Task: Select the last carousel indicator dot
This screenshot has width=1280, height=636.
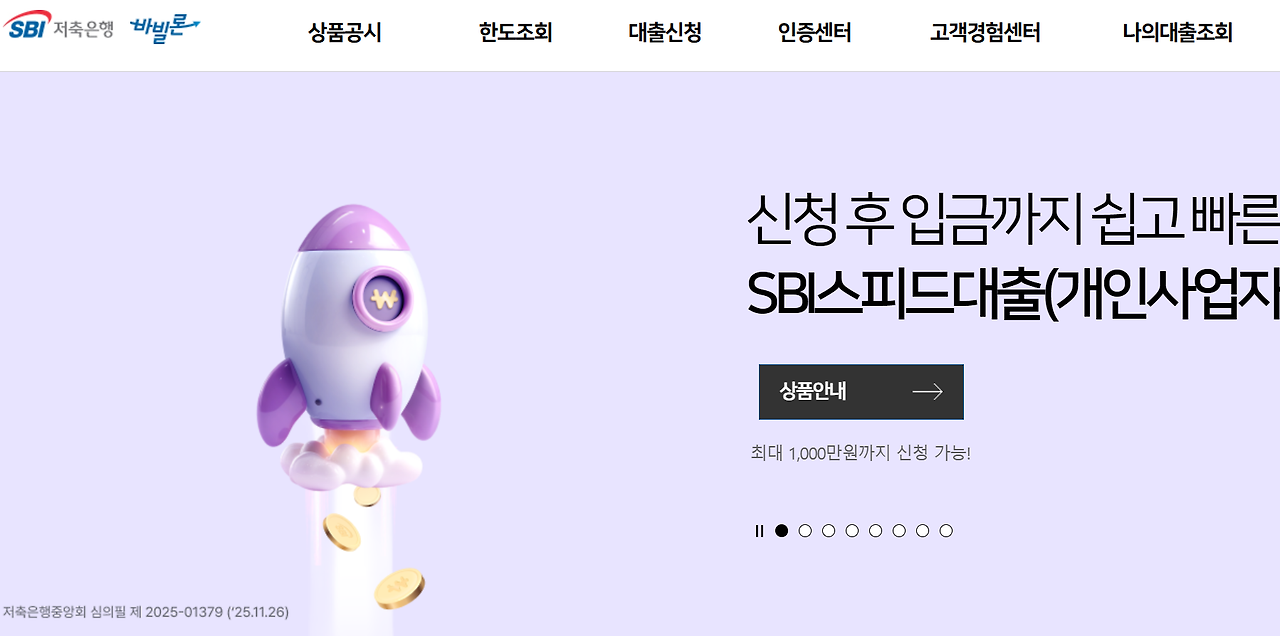Action: (946, 531)
